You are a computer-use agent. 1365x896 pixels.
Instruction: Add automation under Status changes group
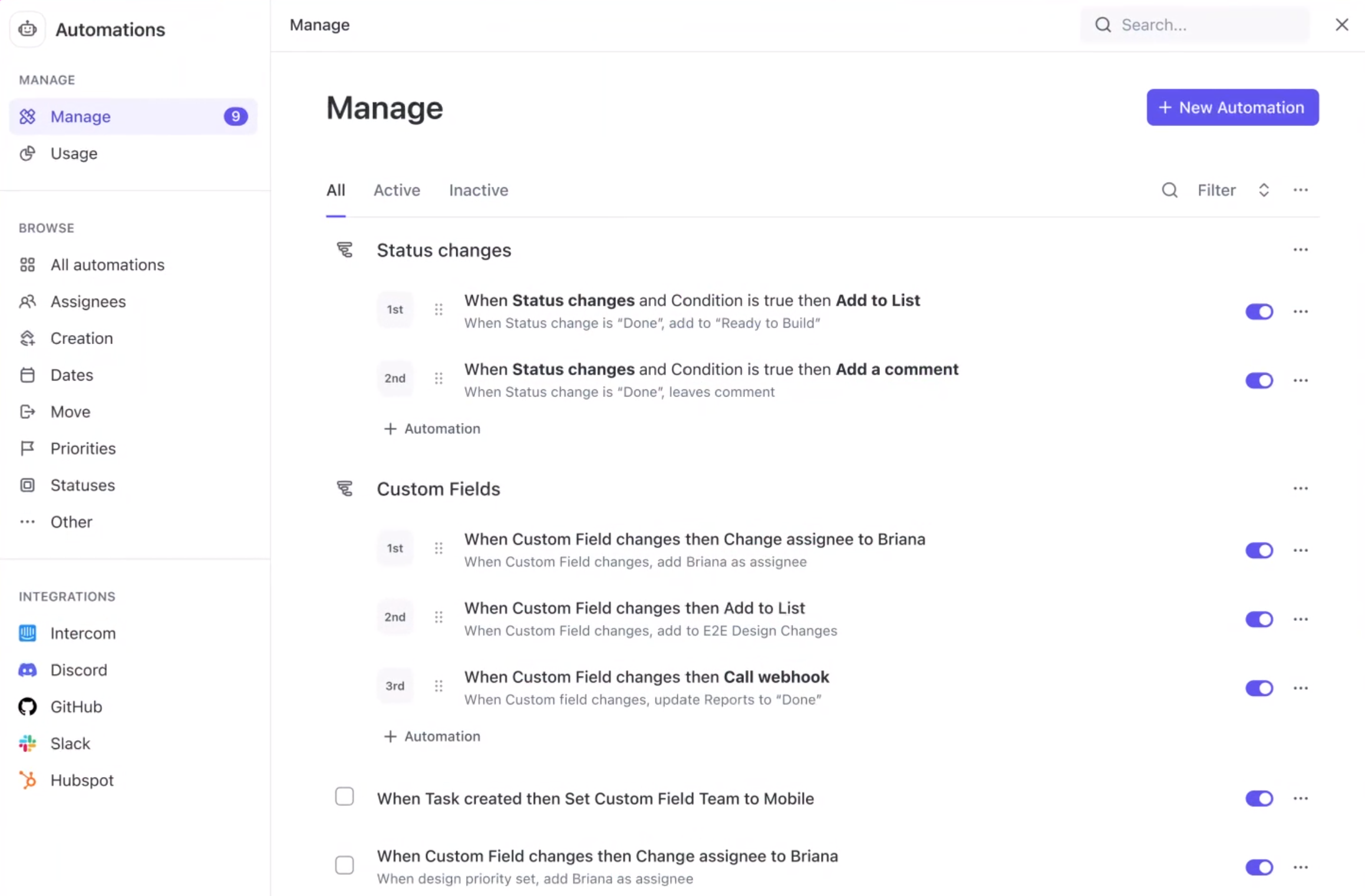click(432, 429)
